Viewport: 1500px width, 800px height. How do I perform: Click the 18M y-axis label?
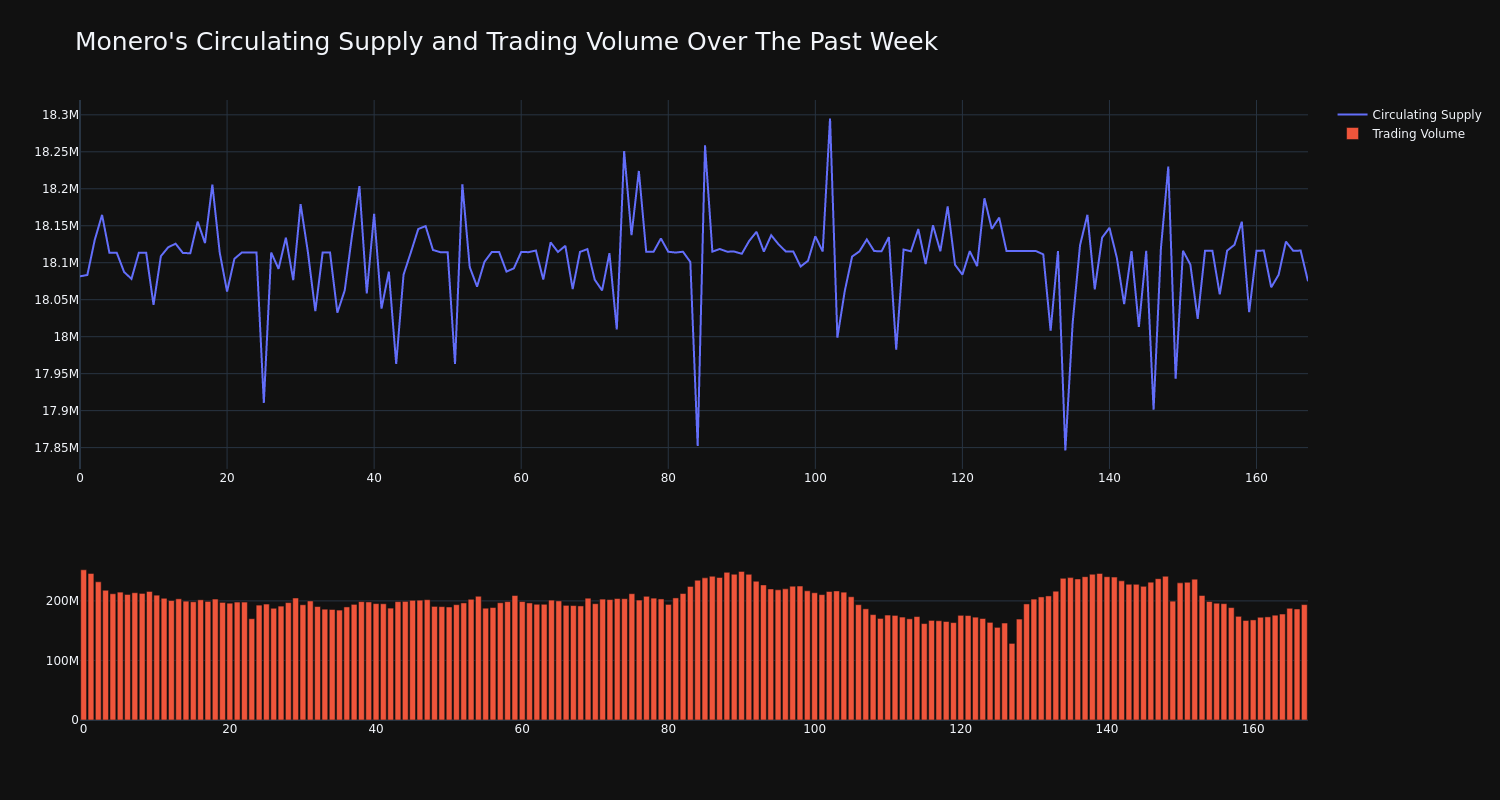tap(66, 337)
